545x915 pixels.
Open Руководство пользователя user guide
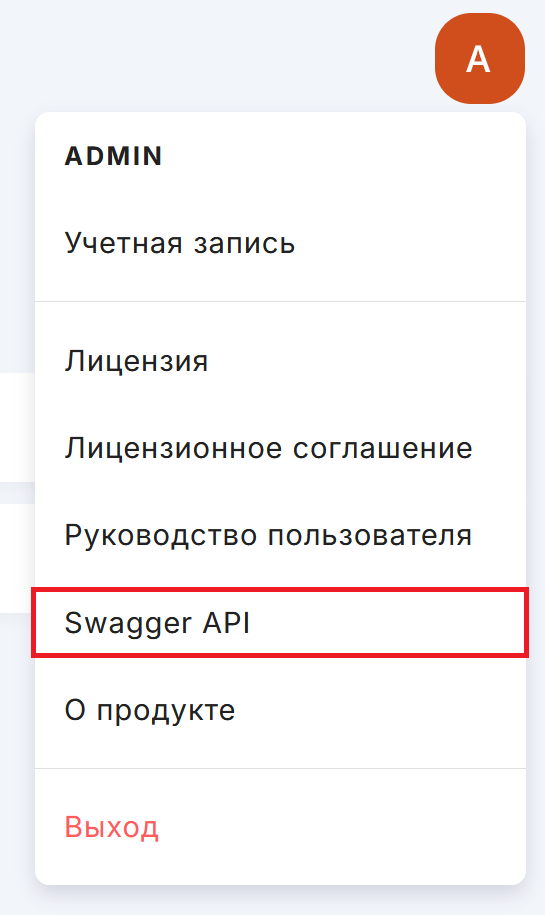pos(280,535)
